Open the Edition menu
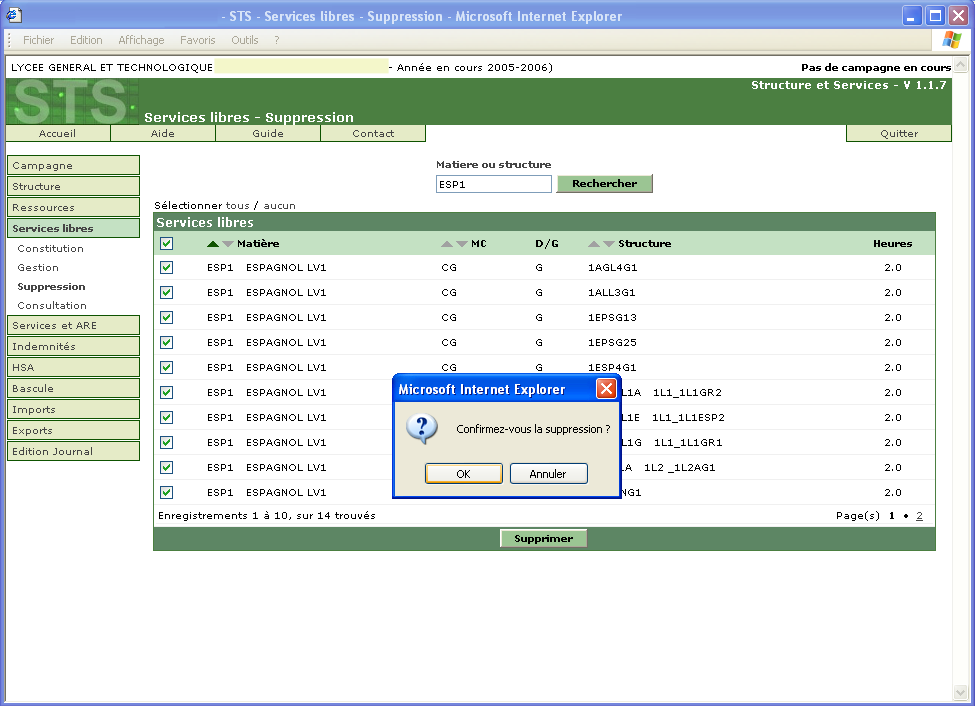The width and height of the screenshot is (975, 706). 86,40
